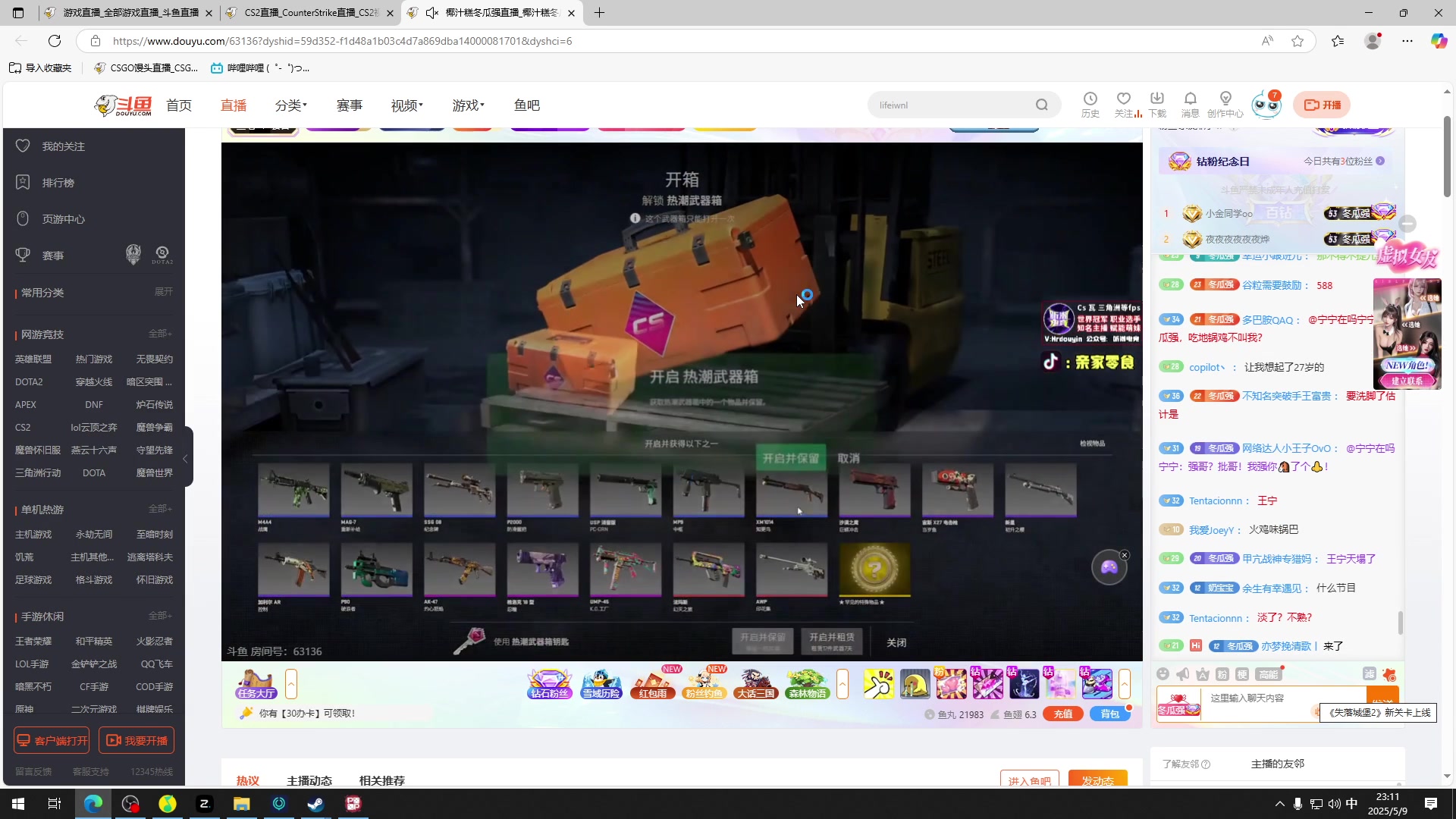
Task: Click the 粉 fan badge chat icon
Action: coord(1222,674)
